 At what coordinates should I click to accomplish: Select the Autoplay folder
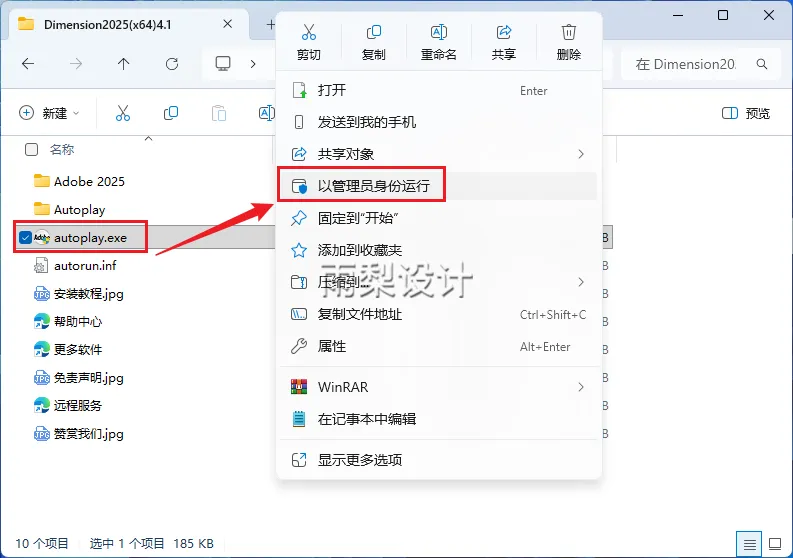coord(69,209)
